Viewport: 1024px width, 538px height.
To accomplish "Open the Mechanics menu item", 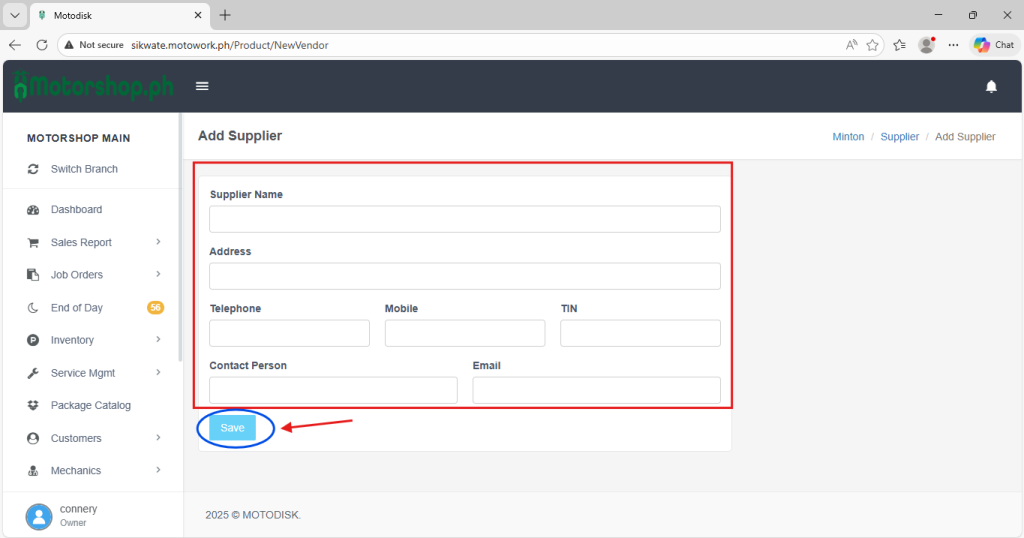I will 76,471.
